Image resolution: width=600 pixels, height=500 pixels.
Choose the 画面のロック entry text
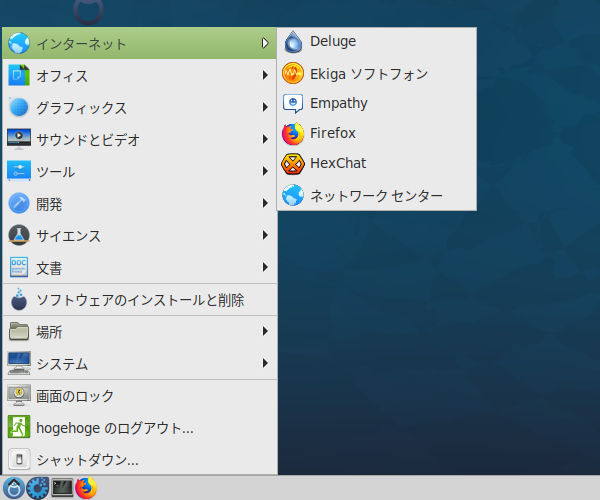click(x=75, y=396)
